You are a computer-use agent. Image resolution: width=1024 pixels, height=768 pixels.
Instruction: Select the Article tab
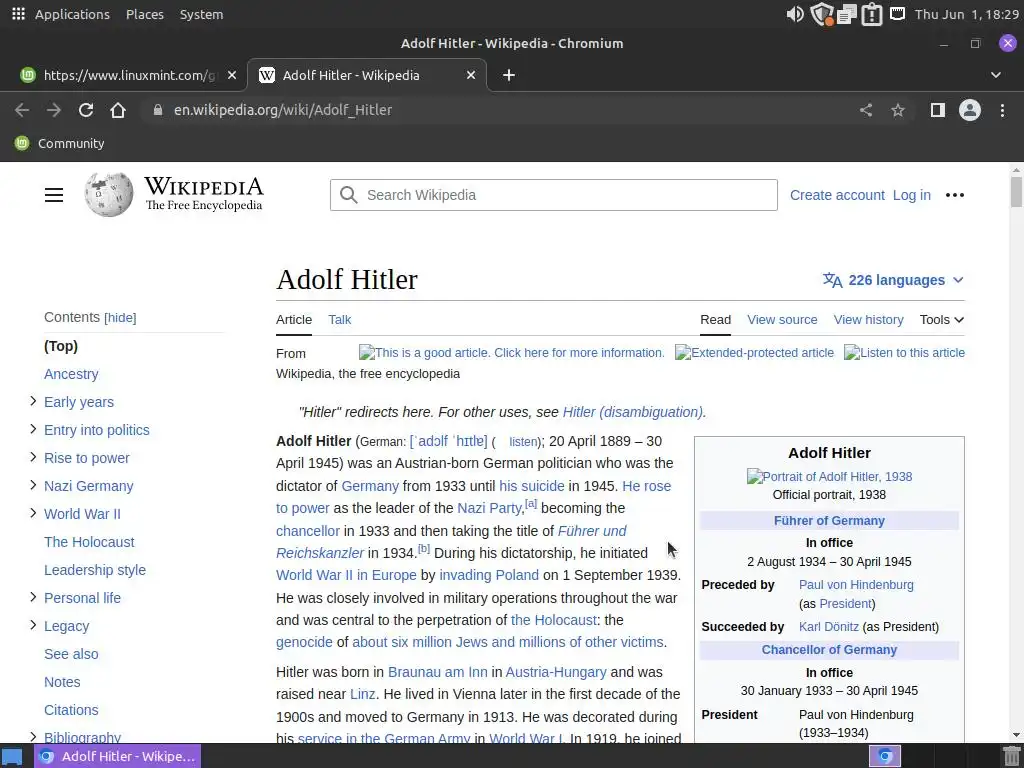click(x=294, y=319)
